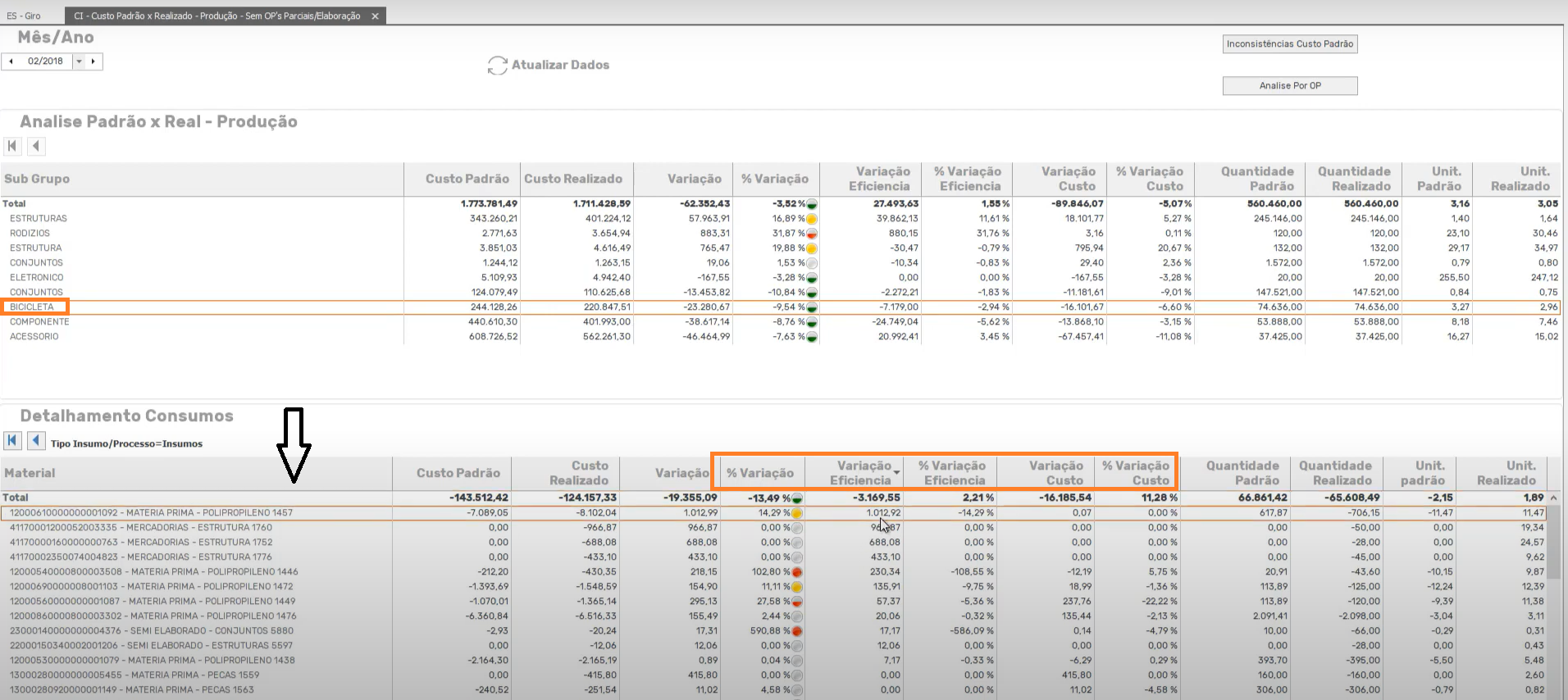Click the green indicator for COMPONENTE

[x=812, y=322]
